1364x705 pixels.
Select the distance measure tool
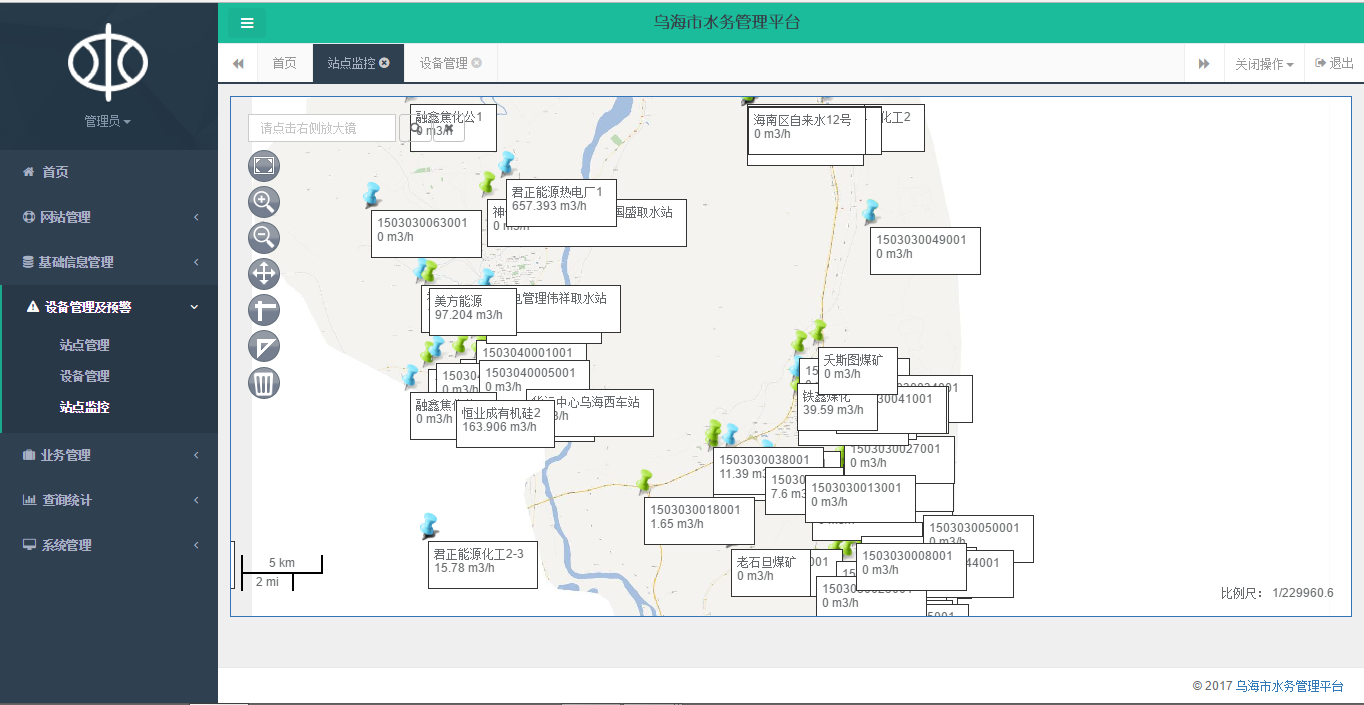[264, 310]
